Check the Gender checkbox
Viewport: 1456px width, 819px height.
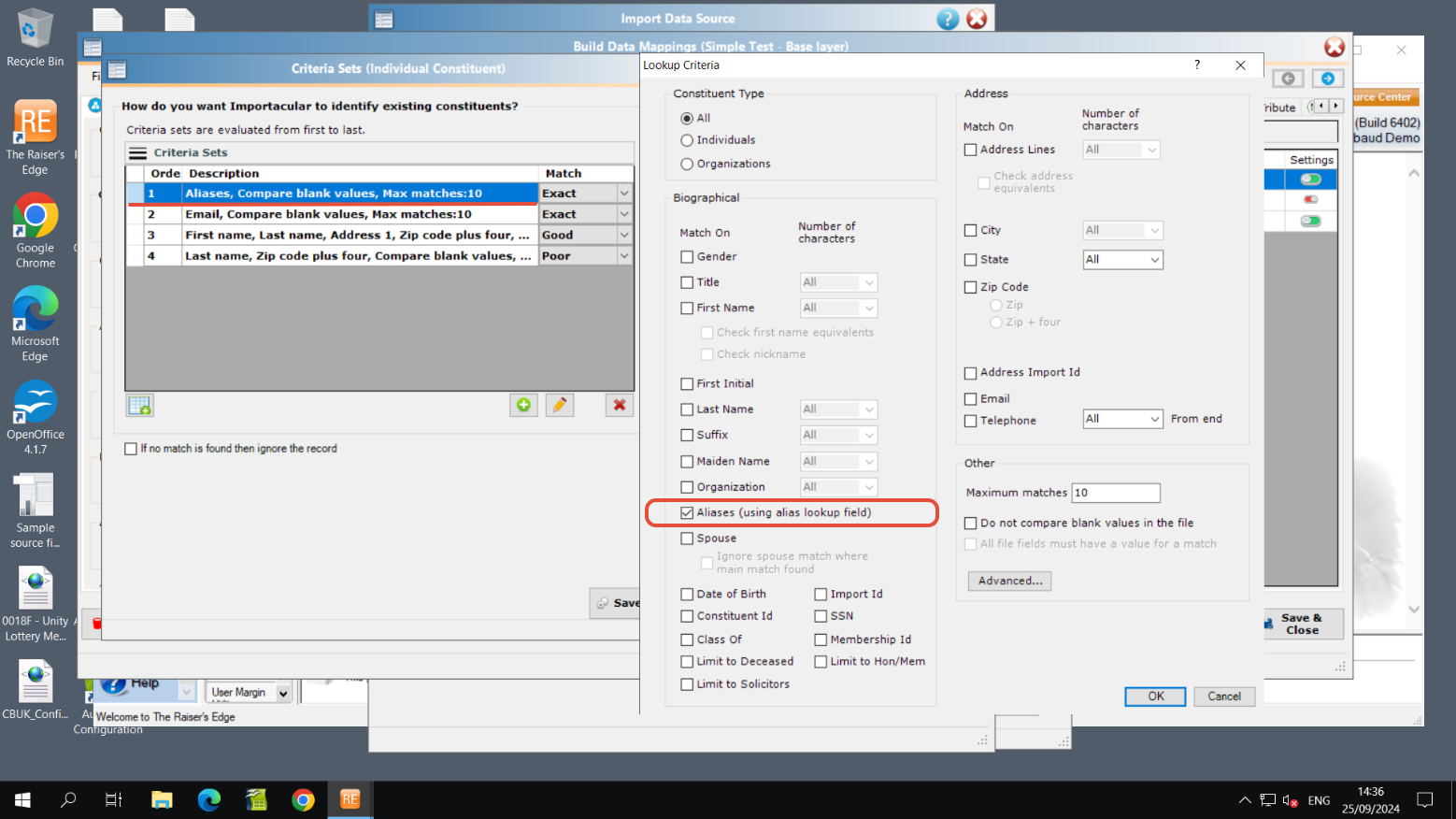pyautogui.click(x=687, y=256)
